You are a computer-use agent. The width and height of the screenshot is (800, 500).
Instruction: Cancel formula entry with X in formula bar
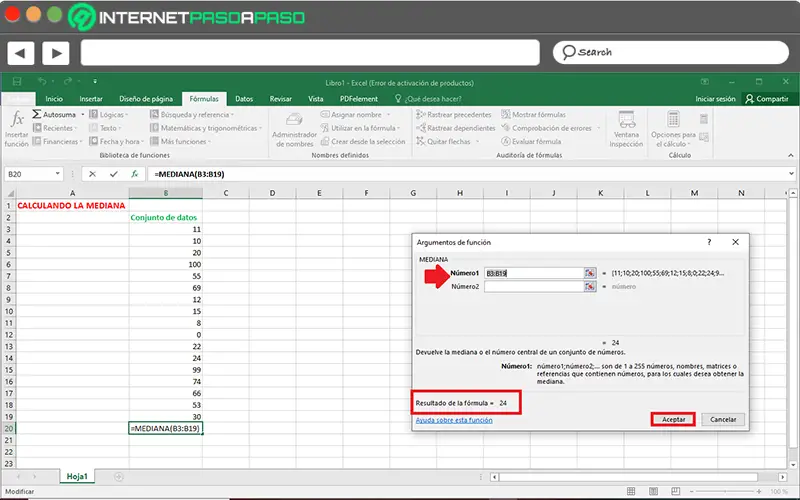click(92, 174)
